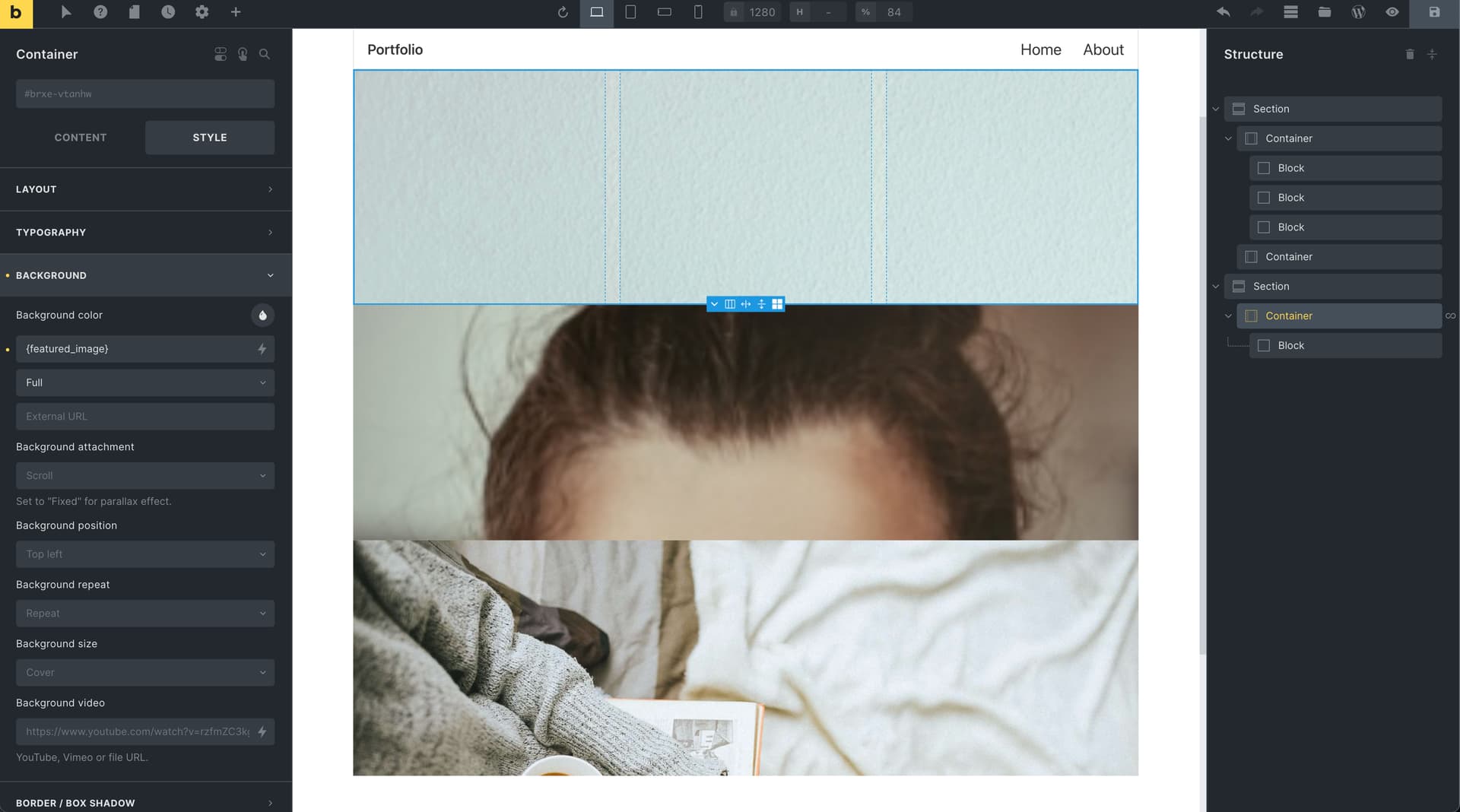Image resolution: width=1460 pixels, height=812 pixels.
Task: Select the pointer cursor tool in toolbar
Action: [x=66, y=12]
